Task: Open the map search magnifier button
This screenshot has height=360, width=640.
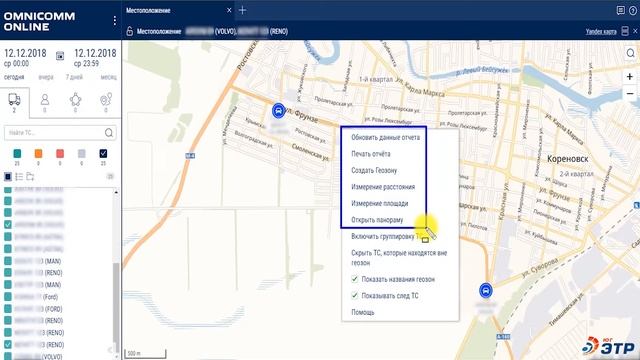Action: tap(631, 53)
